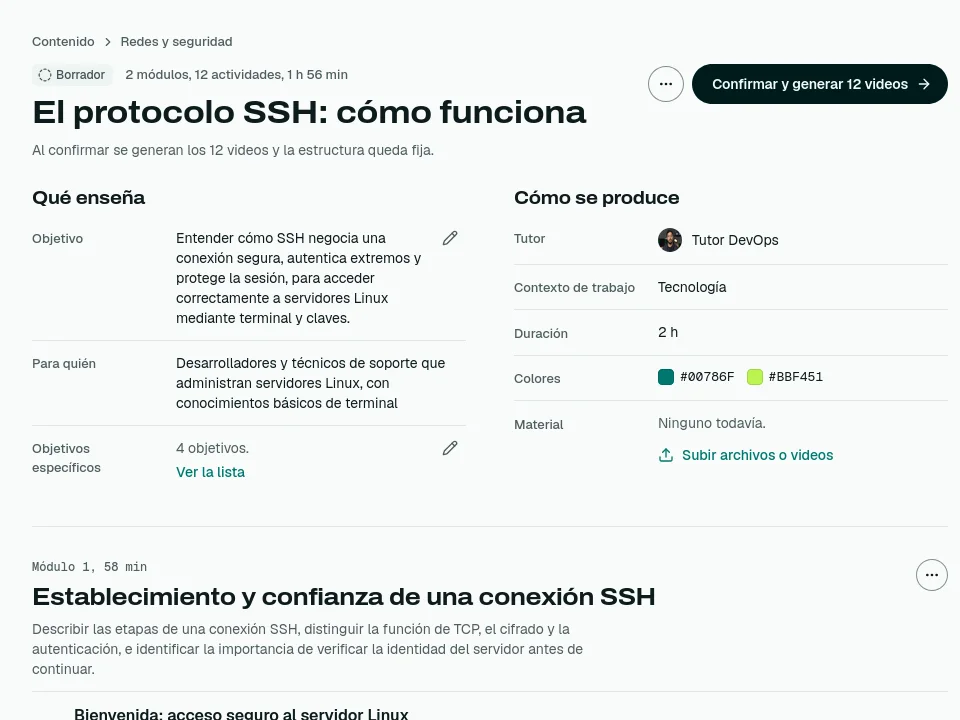
Task: Click Subir archivos o videos
Action: point(757,455)
